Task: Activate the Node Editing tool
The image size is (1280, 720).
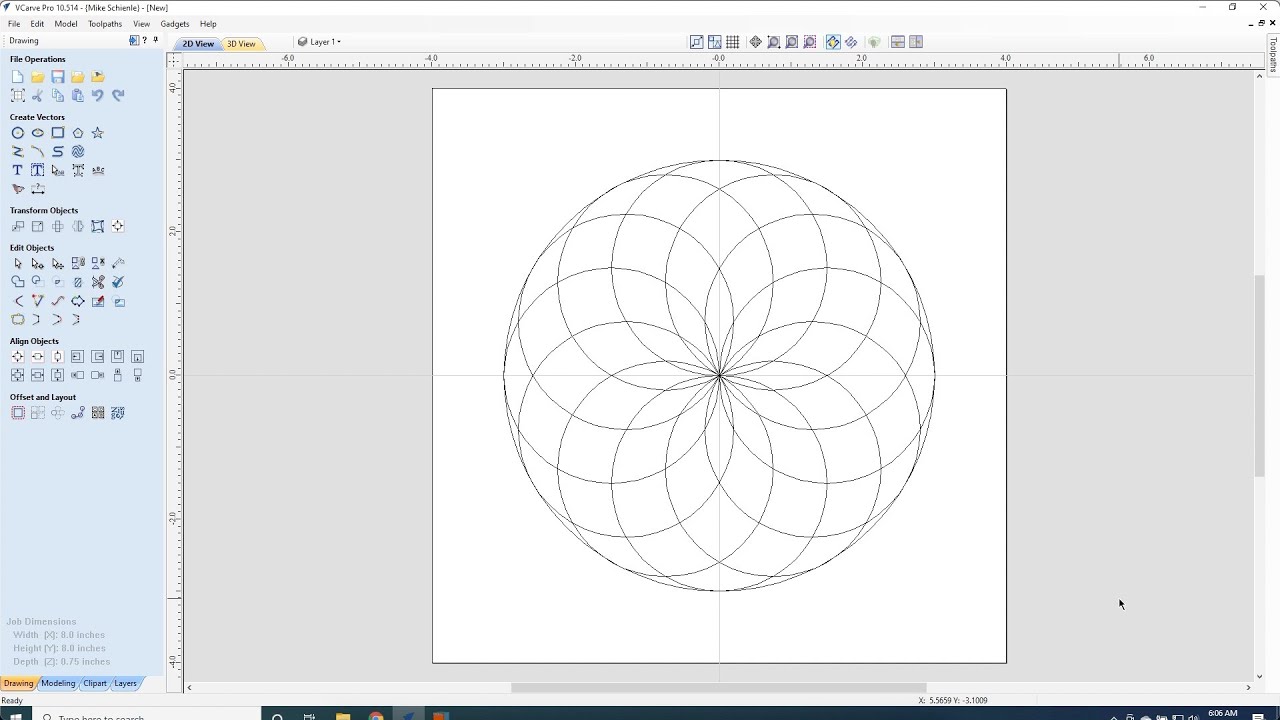Action: coord(37,264)
